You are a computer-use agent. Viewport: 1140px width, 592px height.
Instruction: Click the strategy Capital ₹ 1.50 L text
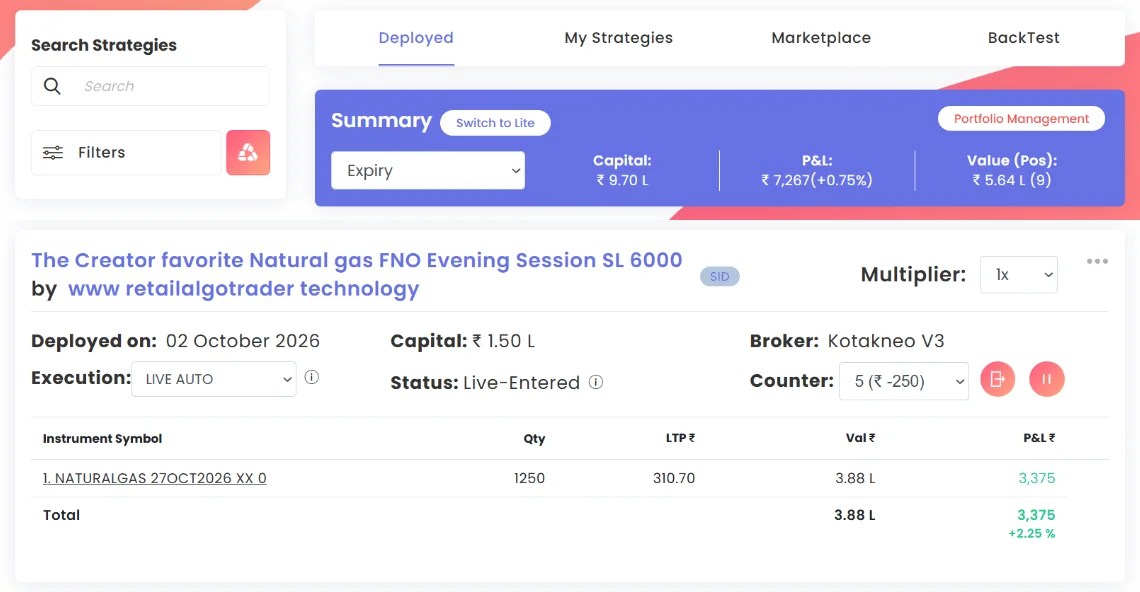point(462,341)
